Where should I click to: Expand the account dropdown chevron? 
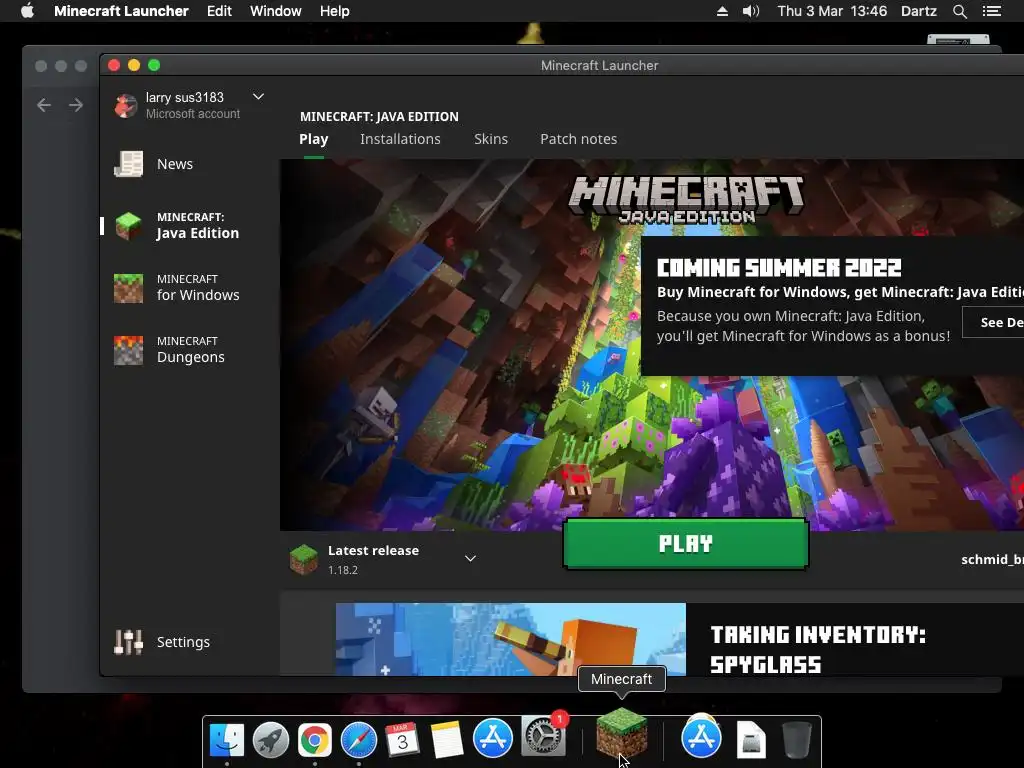(259, 97)
